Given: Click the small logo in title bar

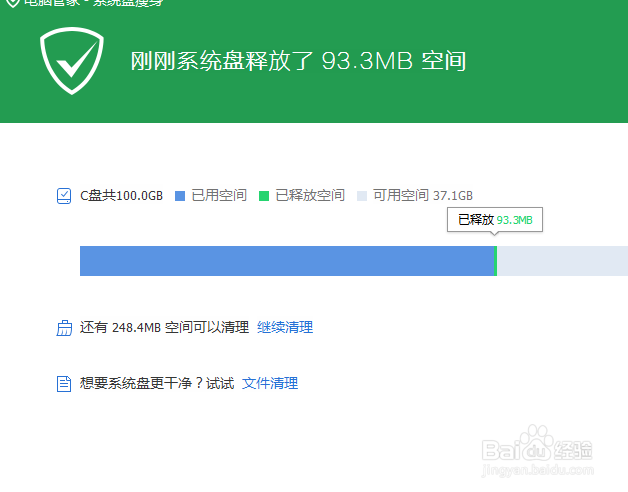Looking at the screenshot, I should [x=13, y=3].
